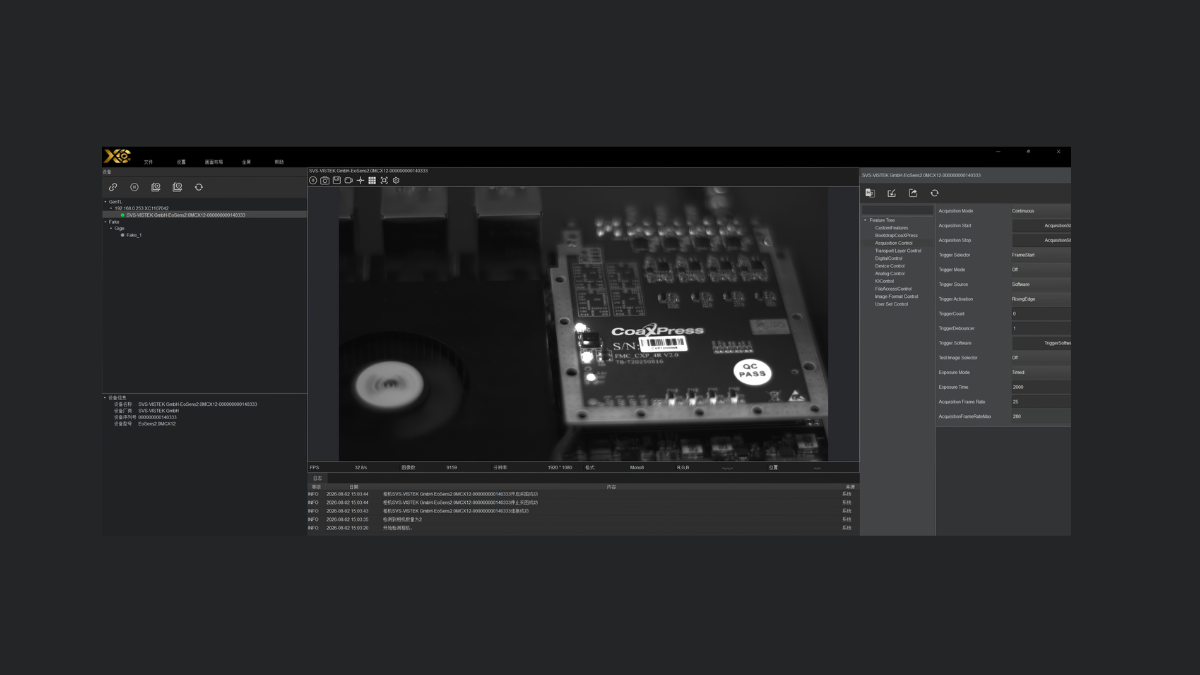The width and height of the screenshot is (1200, 675).
Task: Refresh the feature panel with the circular arrows
Action: coord(934,193)
